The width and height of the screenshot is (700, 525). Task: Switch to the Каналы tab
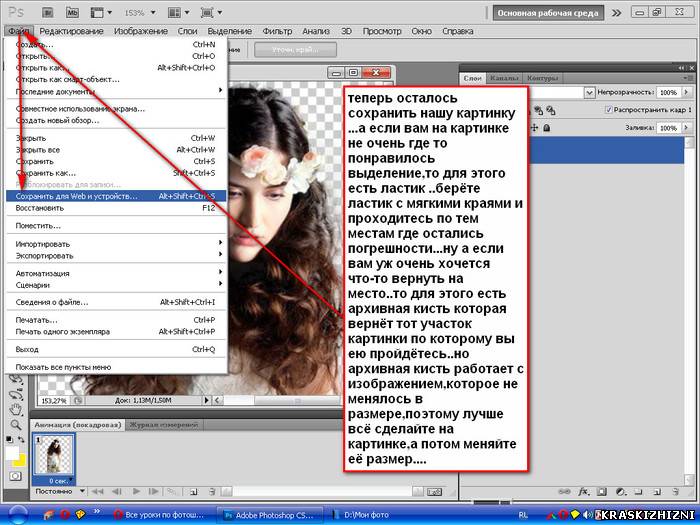point(504,78)
